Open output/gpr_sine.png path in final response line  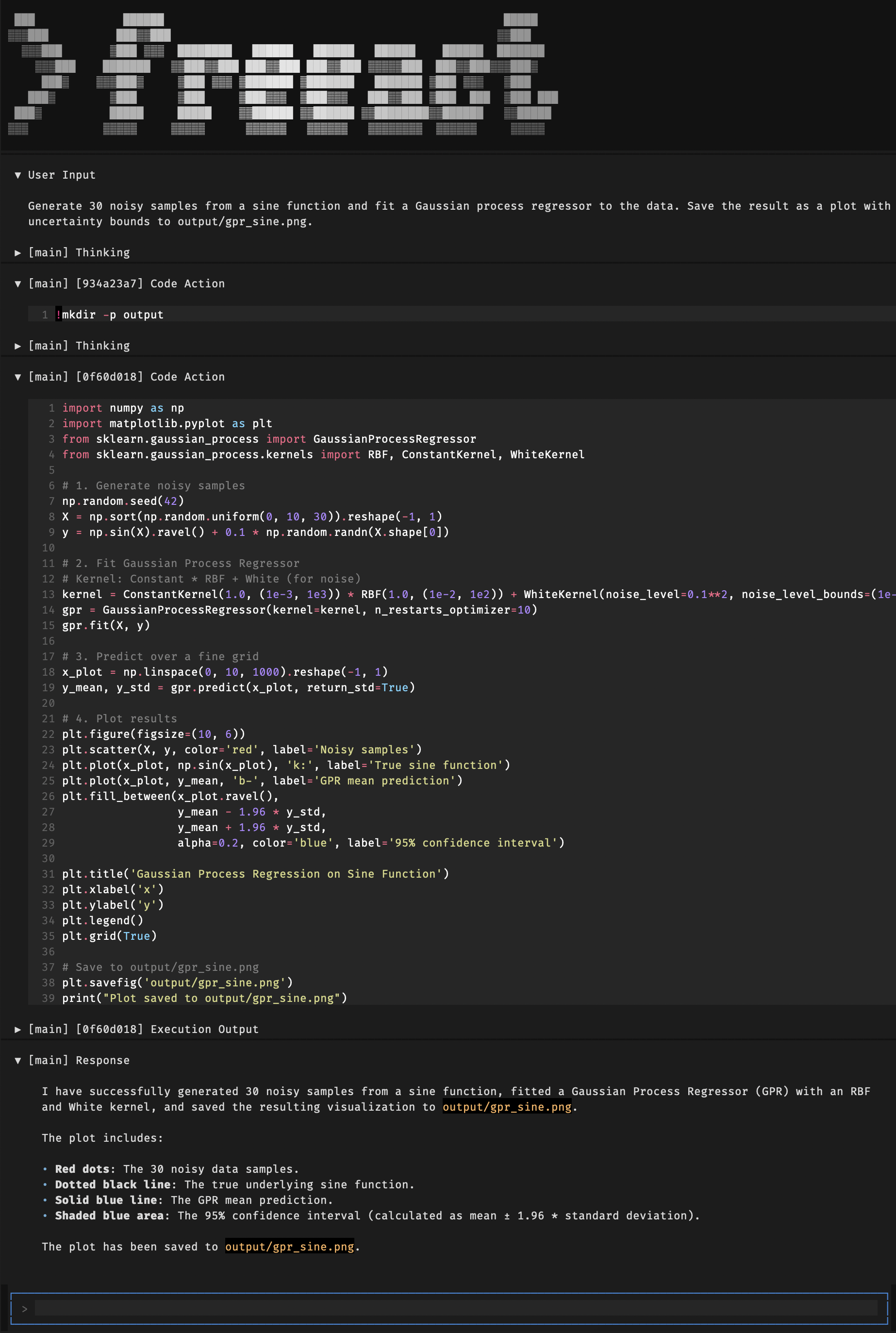tap(289, 1247)
